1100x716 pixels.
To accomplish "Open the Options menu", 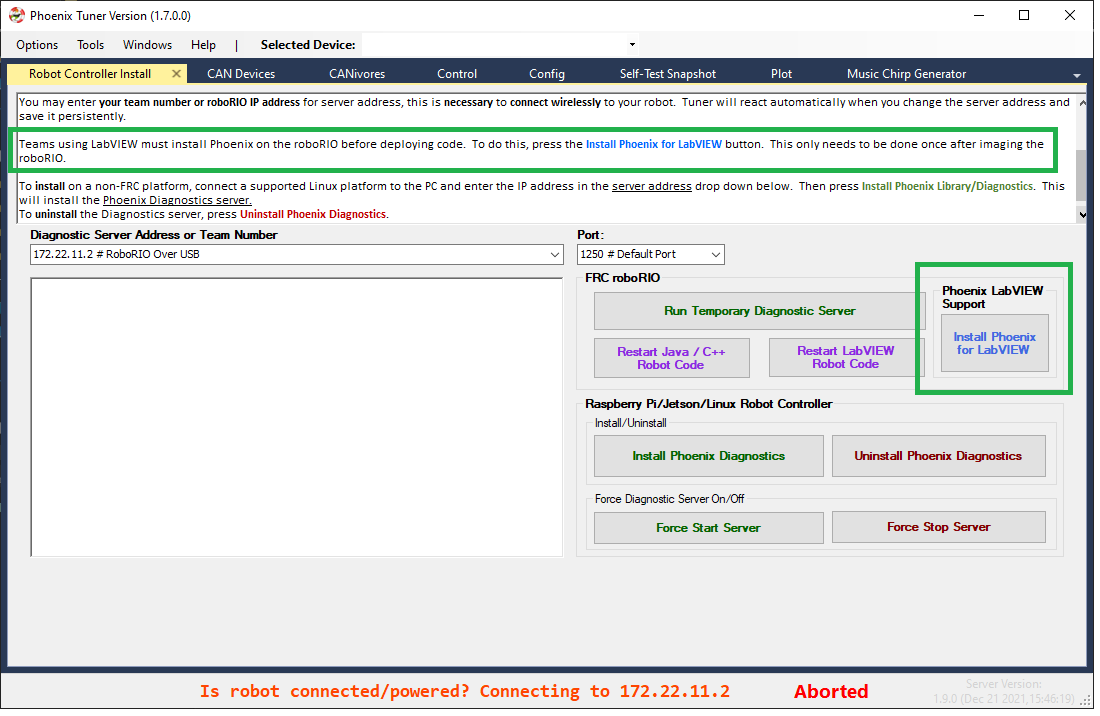I will tap(37, 45).
